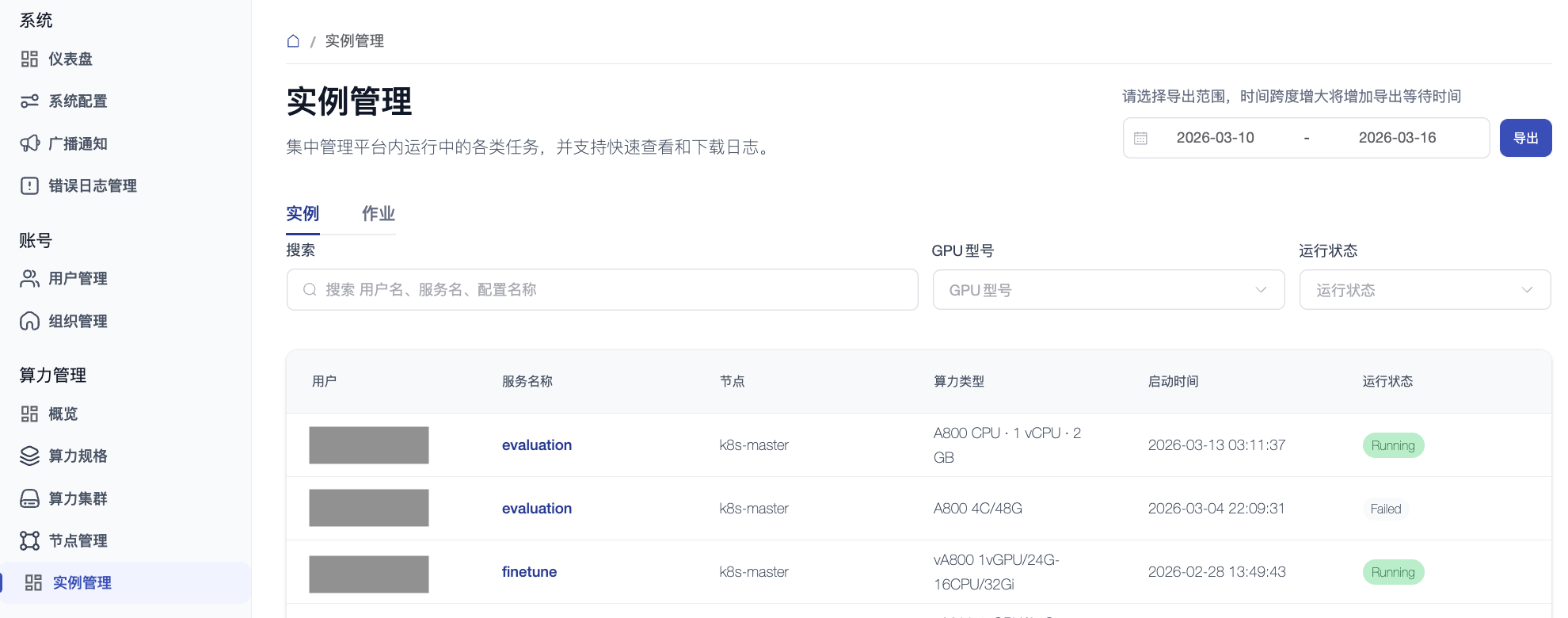Click the 系统配置 settings icon
The height and width of the screenshot is (618, 1568).
click(29, 101)
